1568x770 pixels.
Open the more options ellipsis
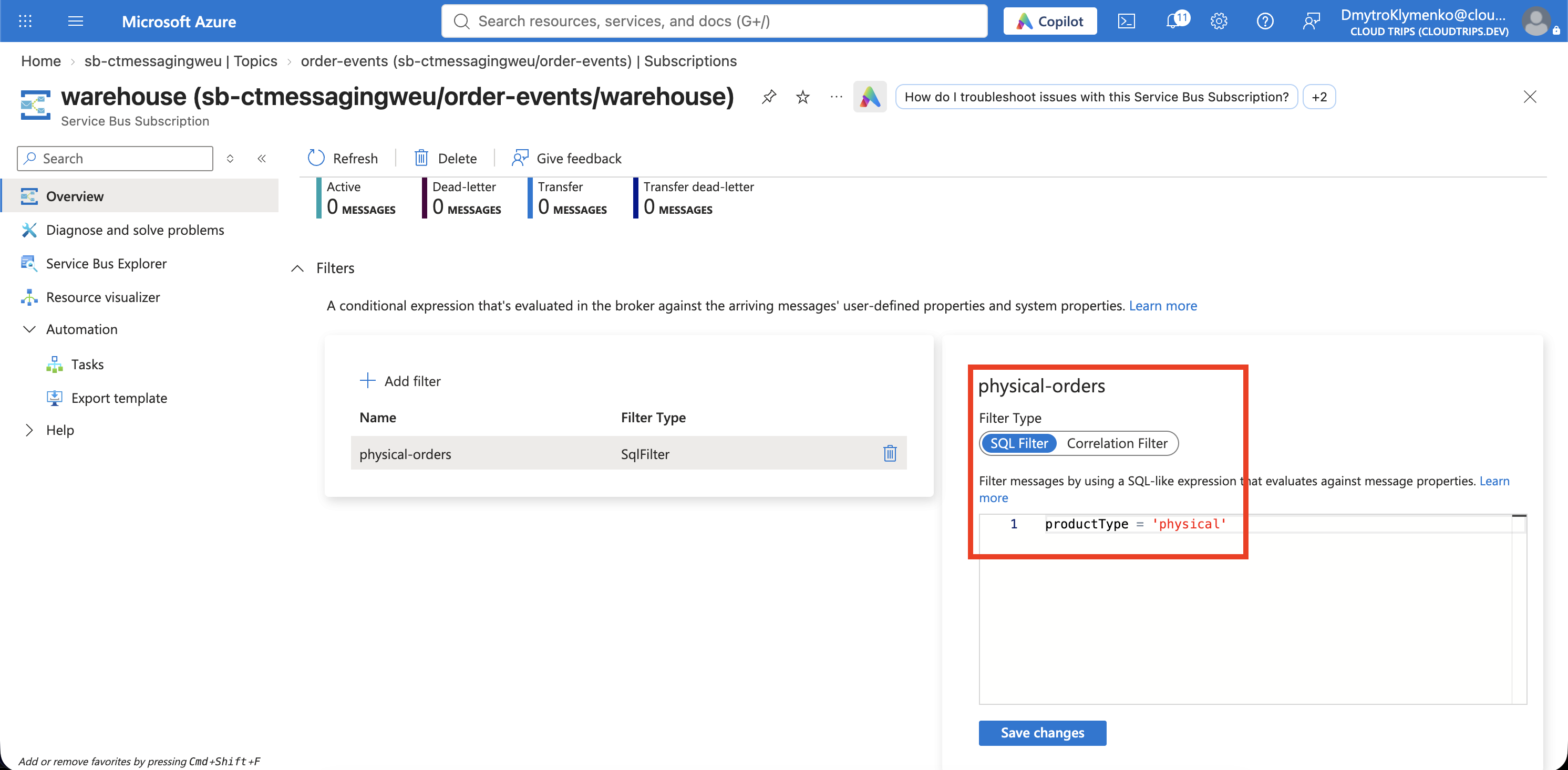tap(837, 97)
